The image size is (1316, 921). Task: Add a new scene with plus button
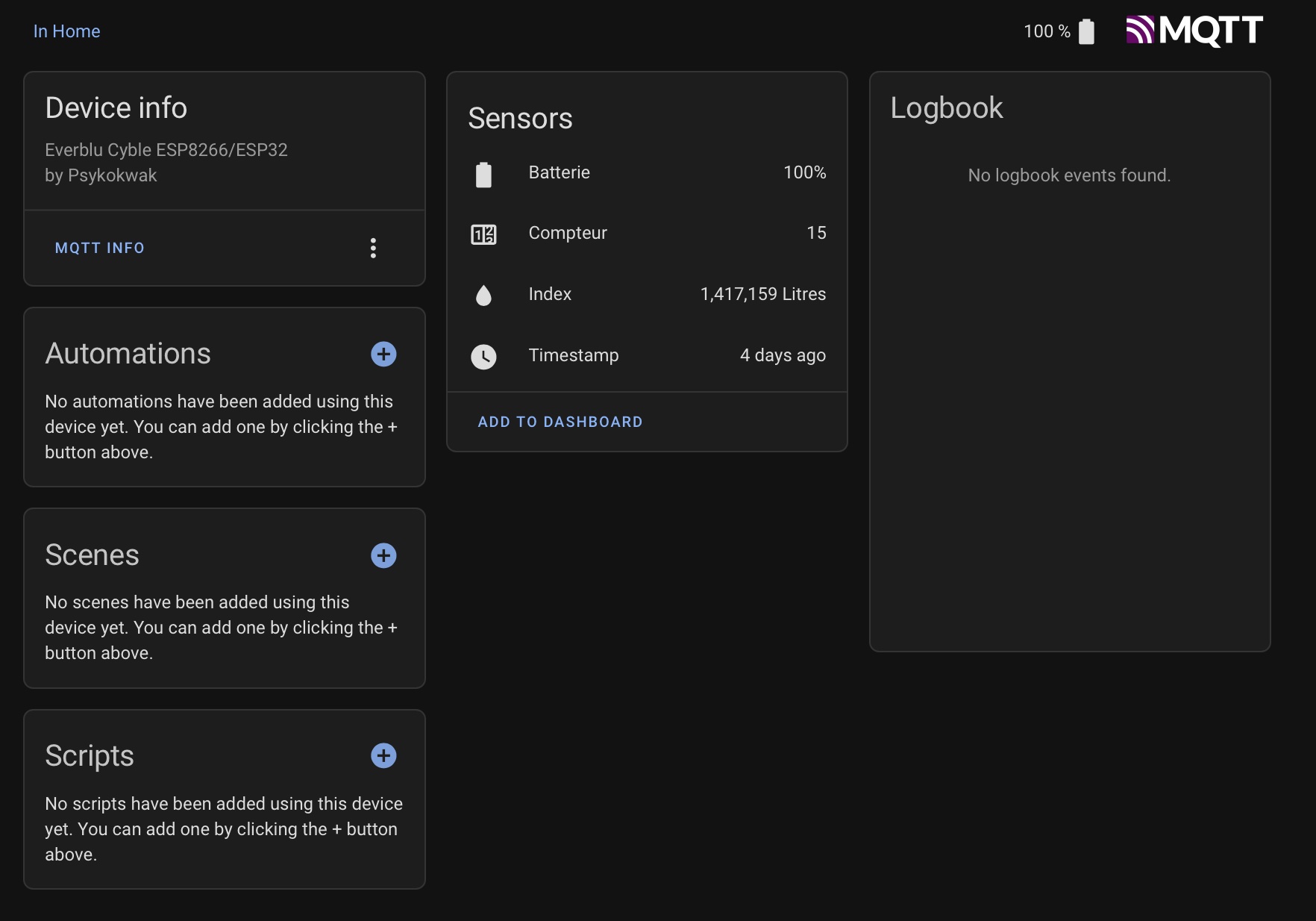pyautogui.click(x=383, y=555)
